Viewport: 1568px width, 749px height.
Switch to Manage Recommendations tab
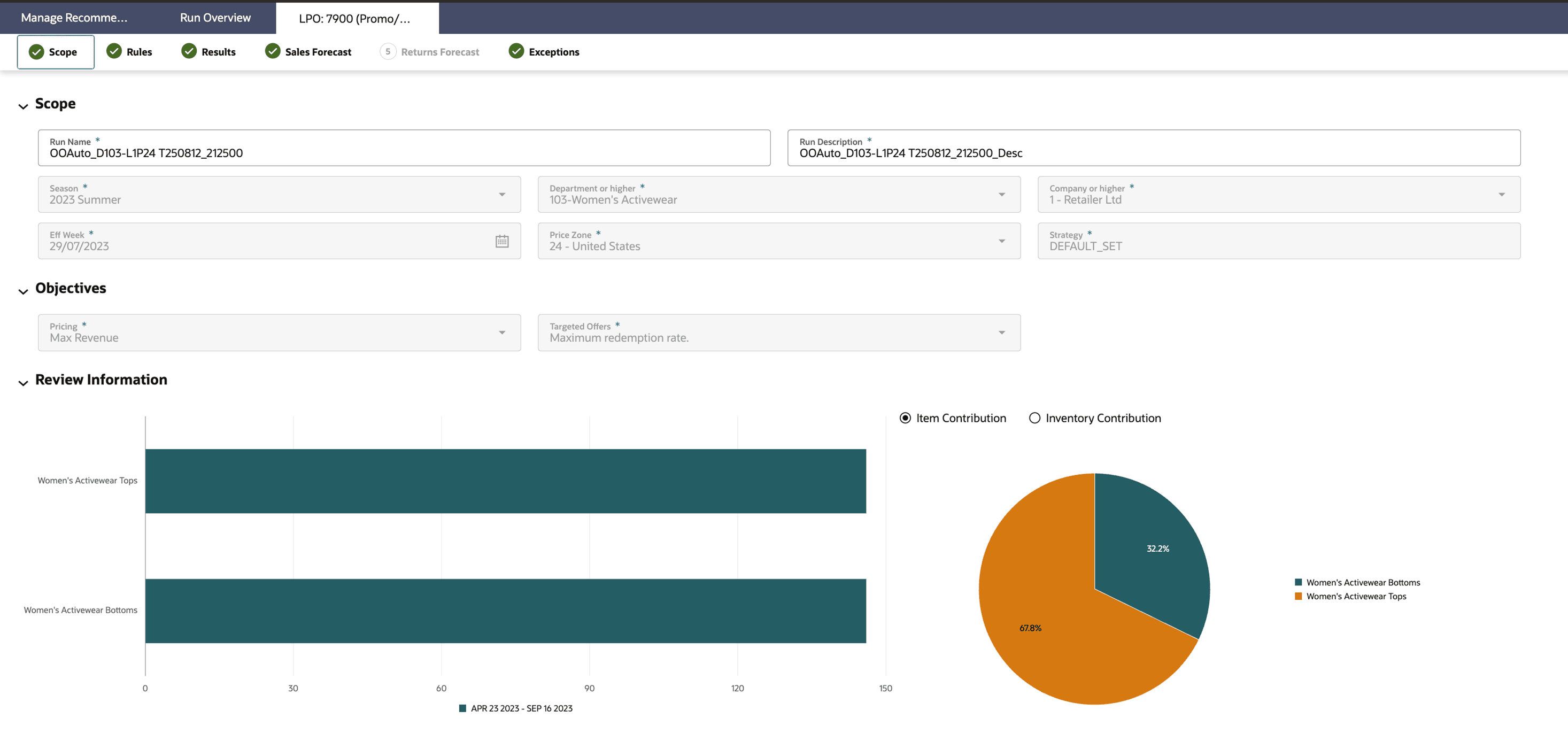74,18
